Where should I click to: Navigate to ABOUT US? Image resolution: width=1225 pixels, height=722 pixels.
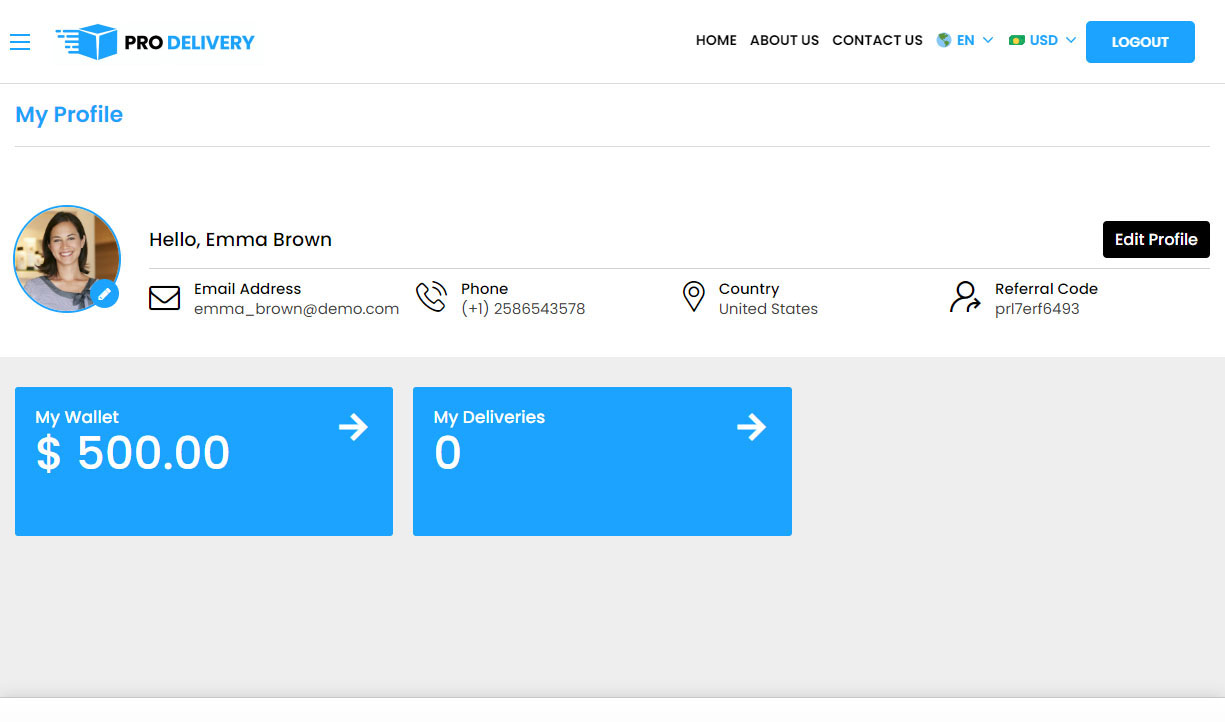coord(784,40)
